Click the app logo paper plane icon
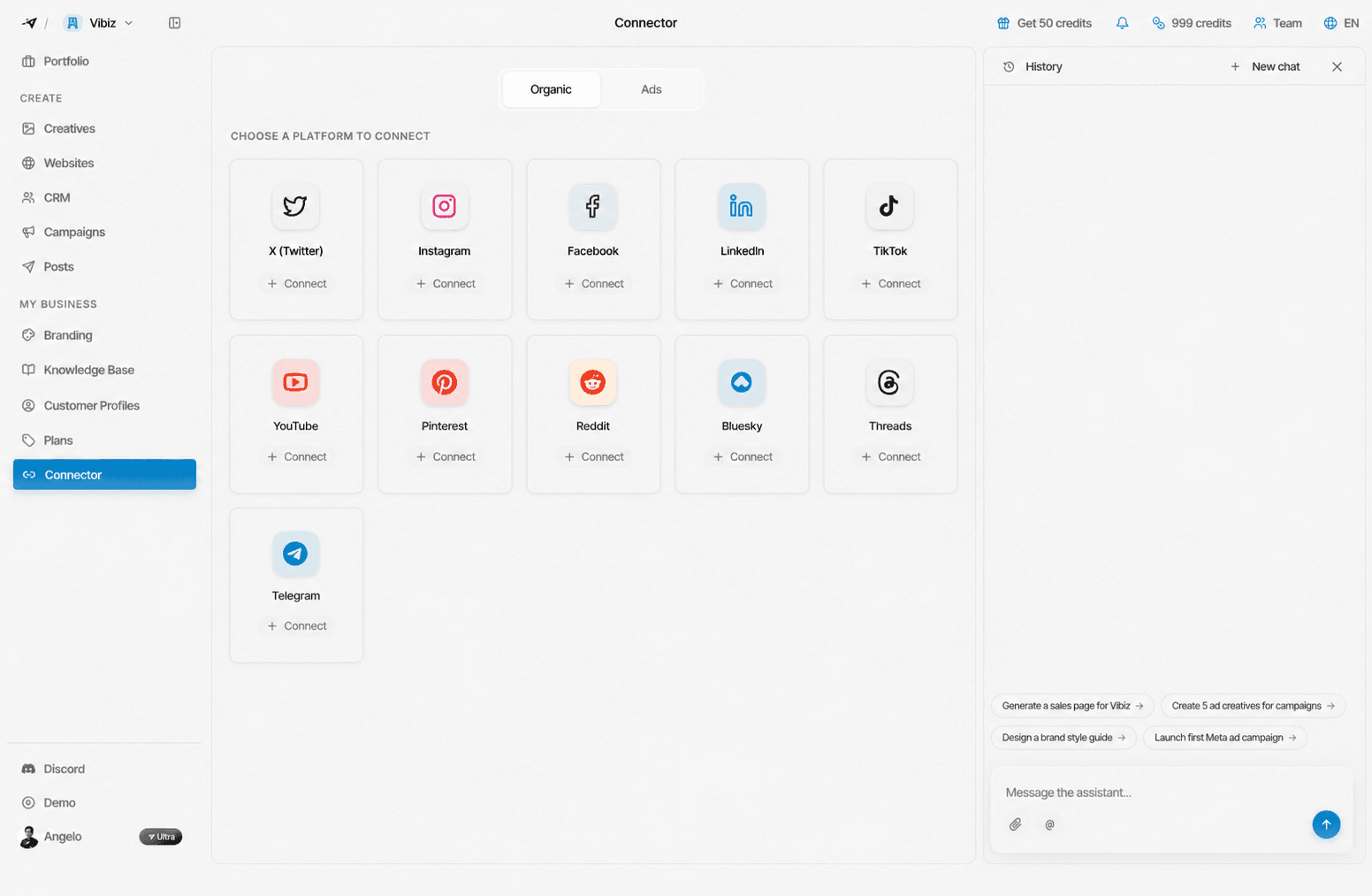 pos(29,23)
